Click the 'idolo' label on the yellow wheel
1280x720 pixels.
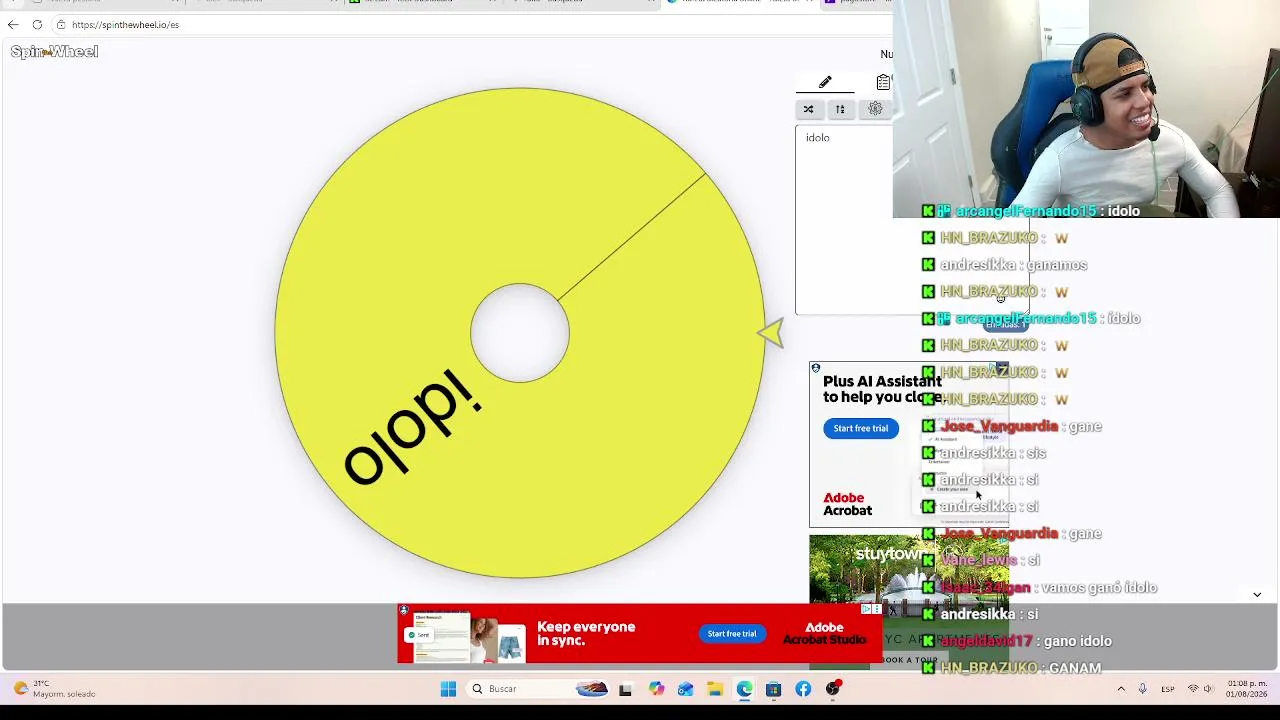[413, 428]
